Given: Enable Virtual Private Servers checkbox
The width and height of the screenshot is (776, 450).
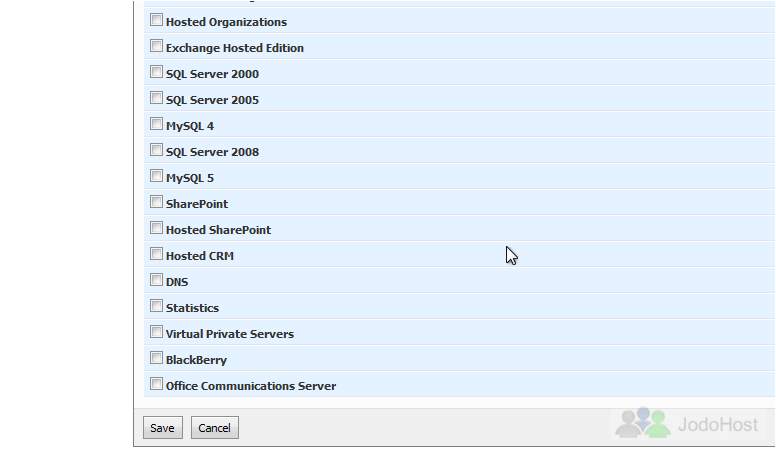Looking at the screenshot, I should point(156,332).
